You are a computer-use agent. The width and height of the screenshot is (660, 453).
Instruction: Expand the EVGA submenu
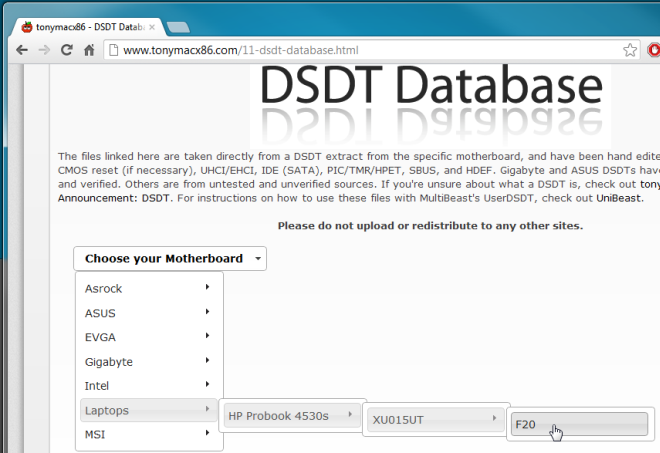[148, 337]
